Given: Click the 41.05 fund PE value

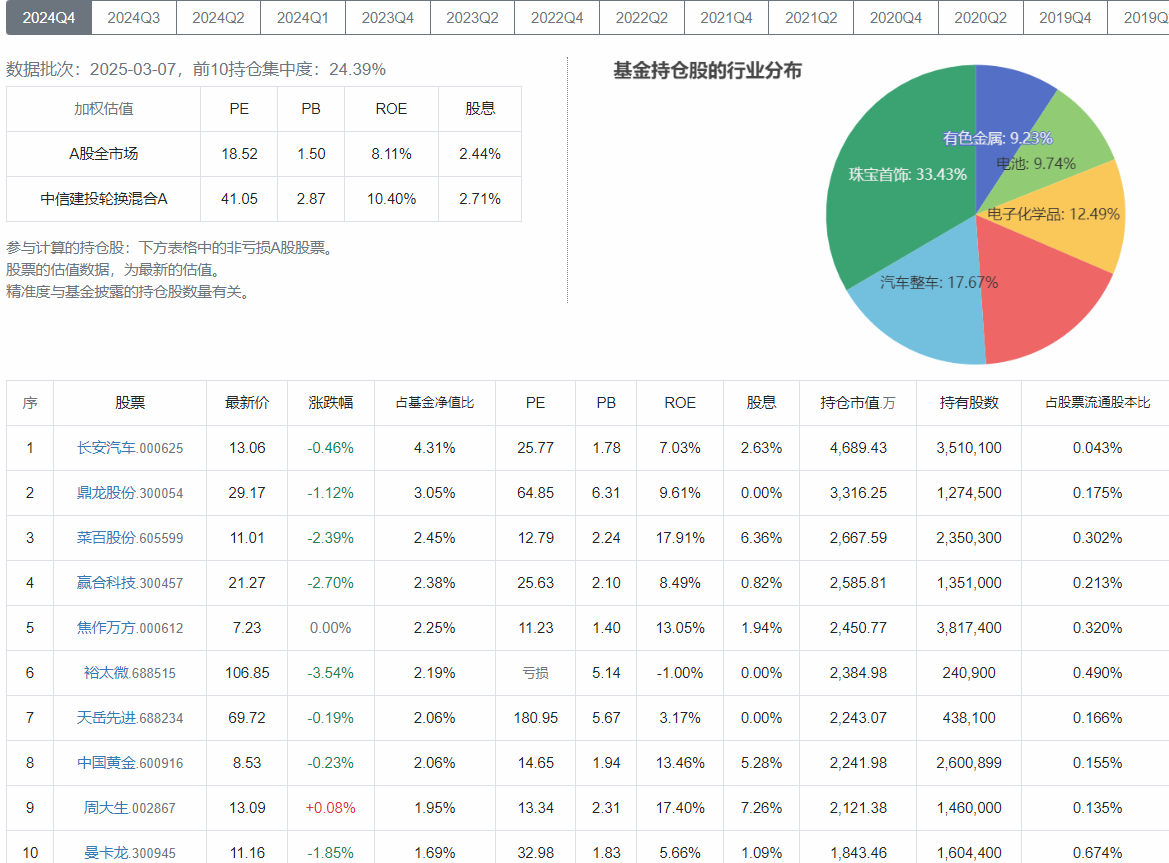Looking at the screenshot, I should point(239,199).
